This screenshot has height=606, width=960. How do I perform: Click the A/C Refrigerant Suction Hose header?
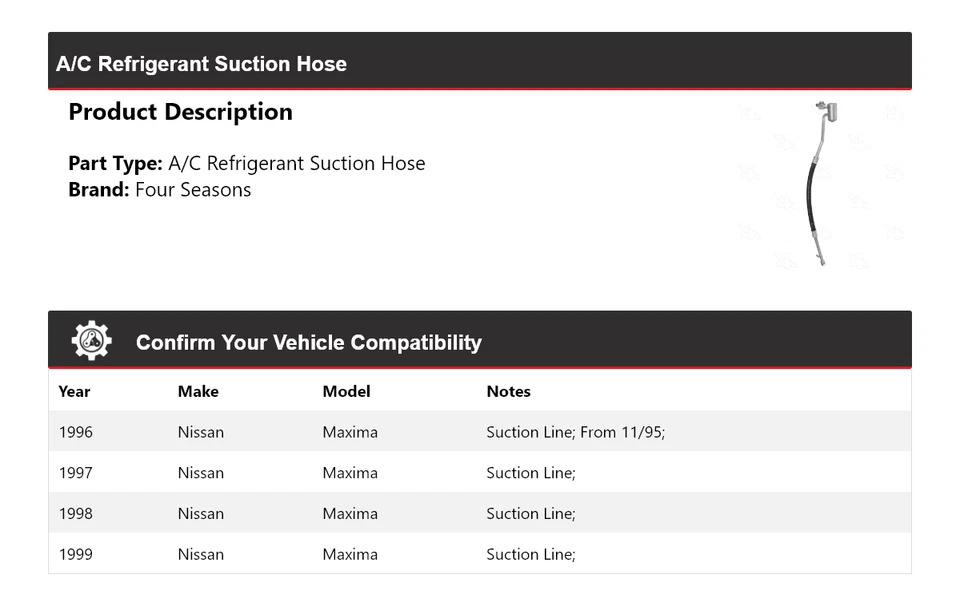click(x=201, y=64)
